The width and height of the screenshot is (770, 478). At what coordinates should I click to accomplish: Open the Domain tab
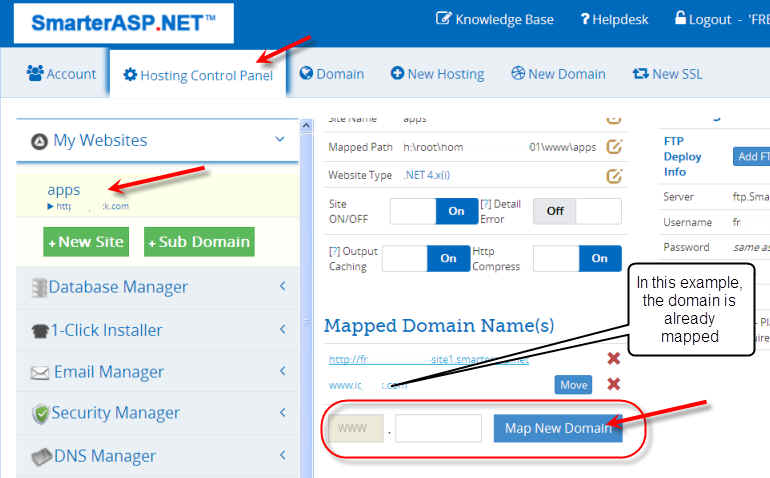(331, 74)
